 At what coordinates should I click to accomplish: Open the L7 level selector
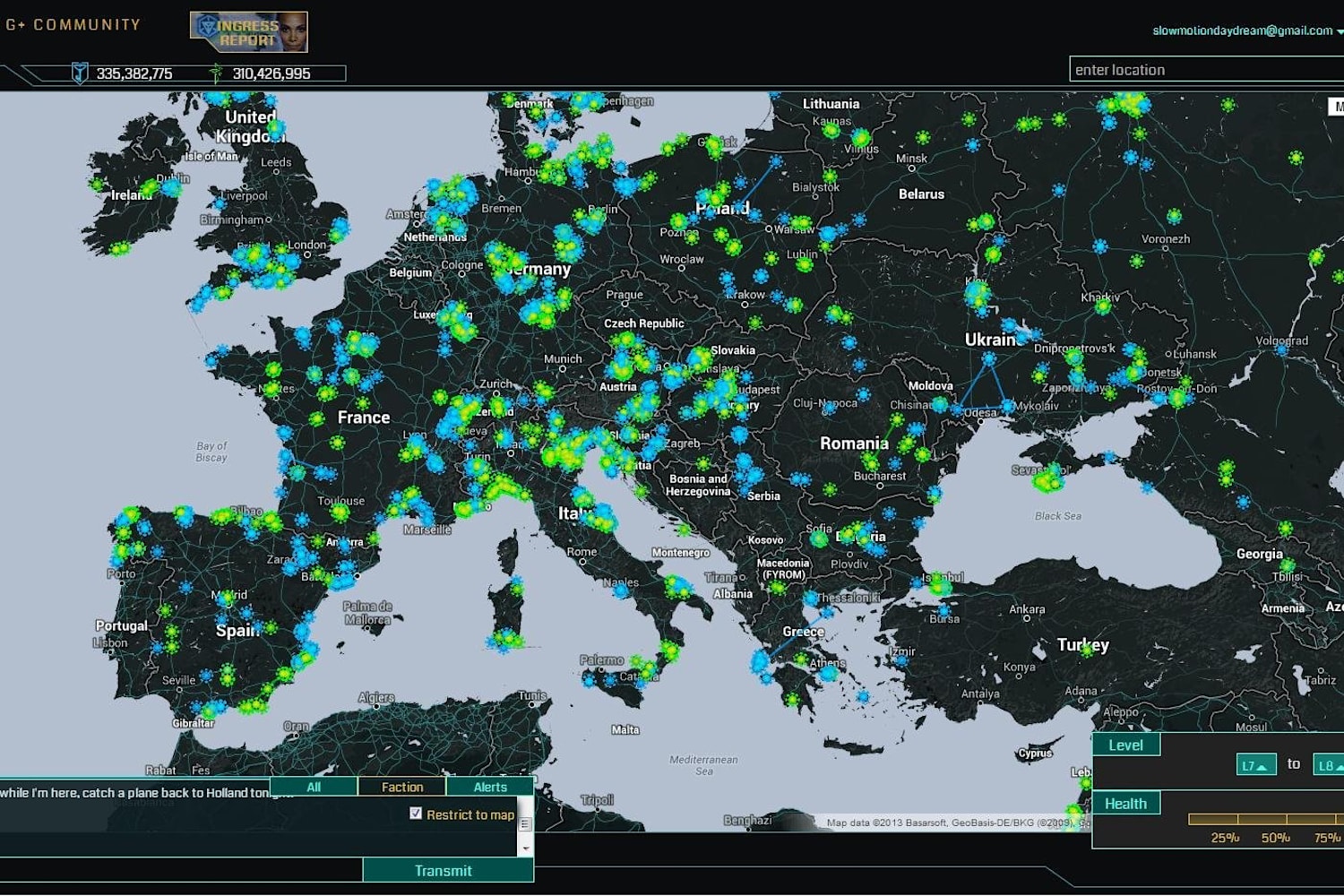click(1257, 764)
